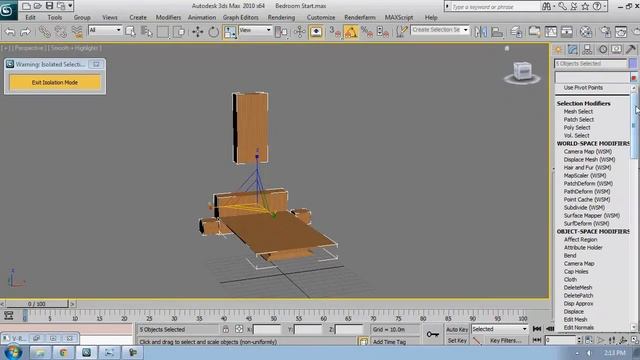Image resolution: width=640 pixels, height=360 pixels.
Task: Click Select and Manipulate icon
Action: coord(300,31)
